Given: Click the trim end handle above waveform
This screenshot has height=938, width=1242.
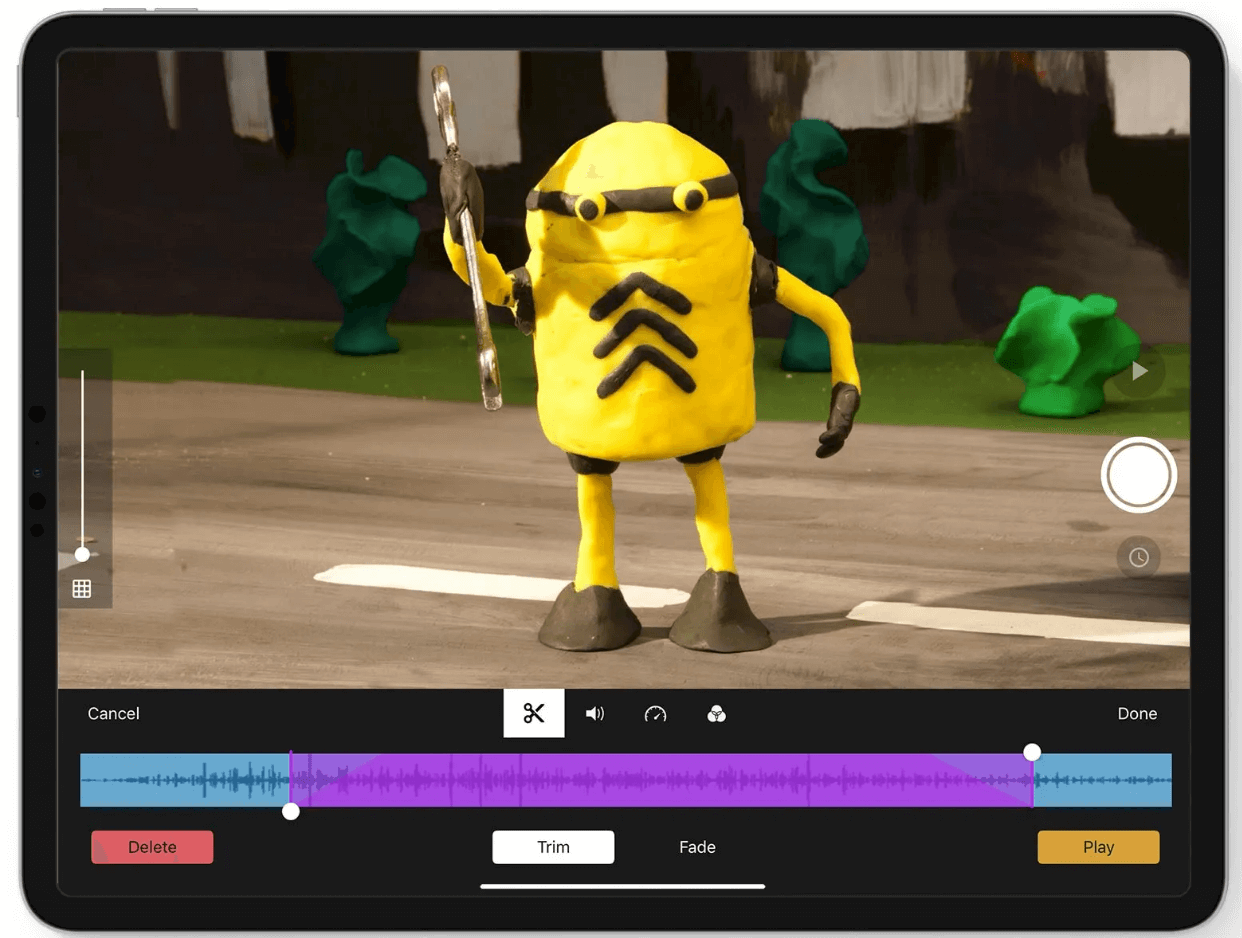Looking at the screenshot, I should click(x=1032, y=752).
